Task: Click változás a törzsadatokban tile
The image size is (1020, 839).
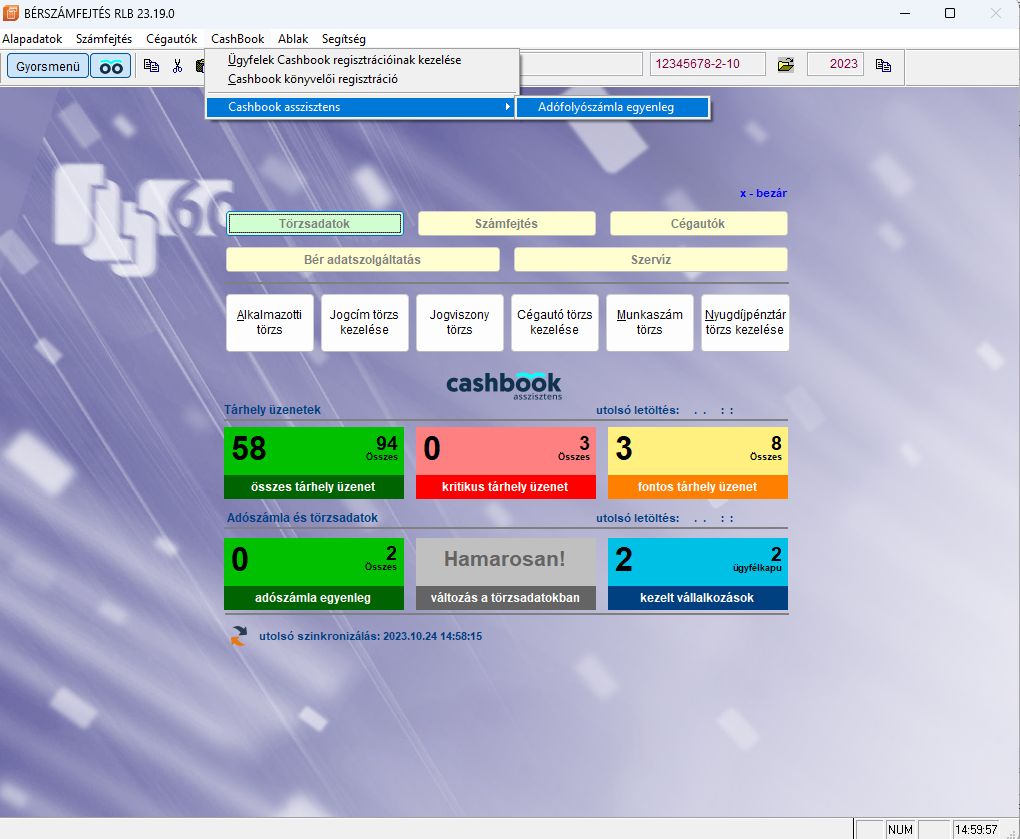Action: [x=505, y=574]
